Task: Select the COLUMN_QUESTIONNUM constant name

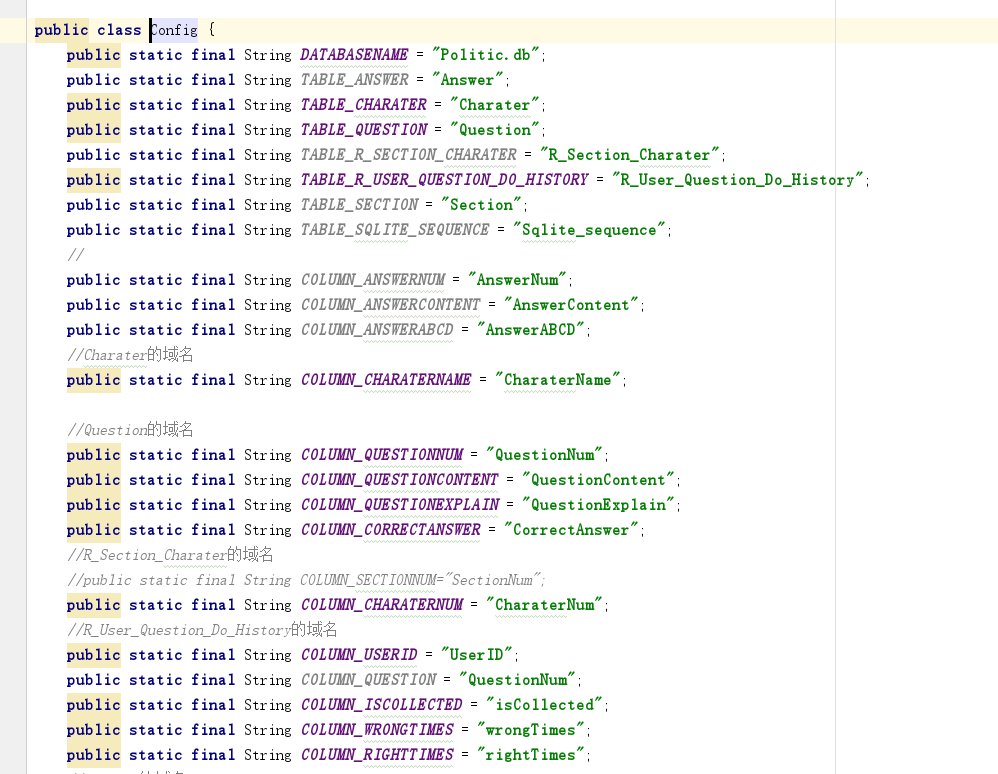Action: tap(383, 455)
